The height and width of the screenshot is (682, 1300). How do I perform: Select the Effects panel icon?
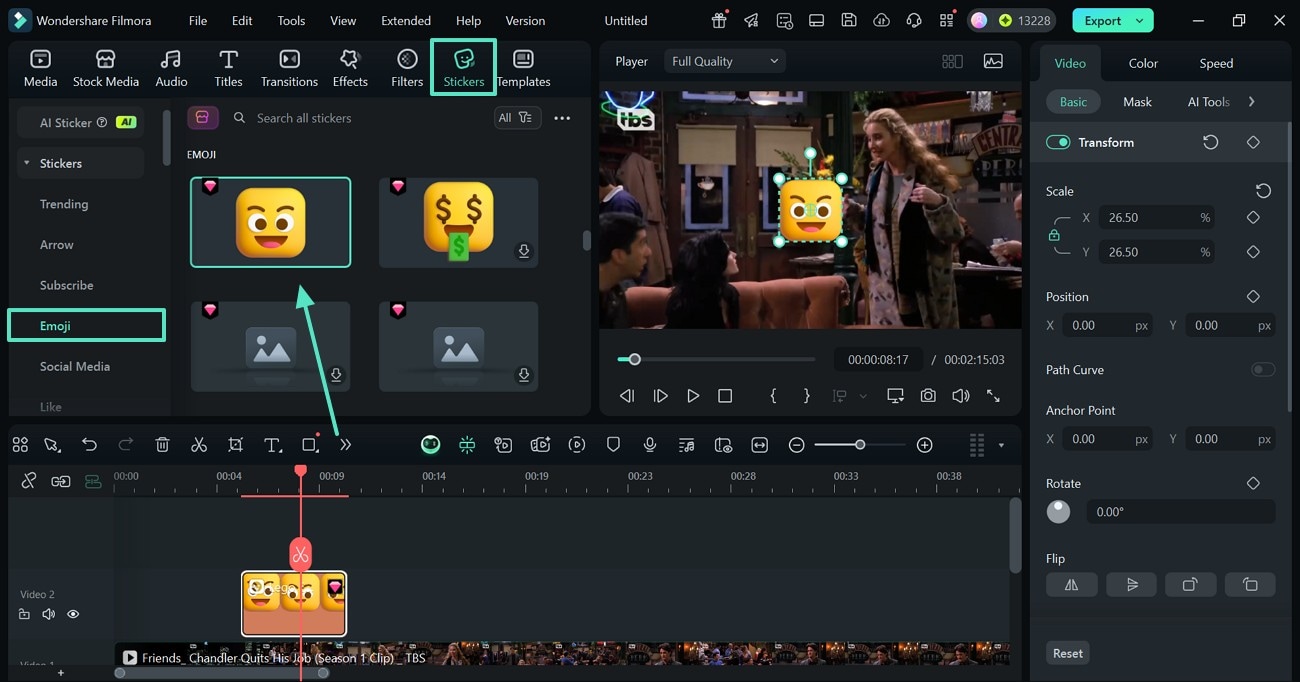[x=350, y=67]
